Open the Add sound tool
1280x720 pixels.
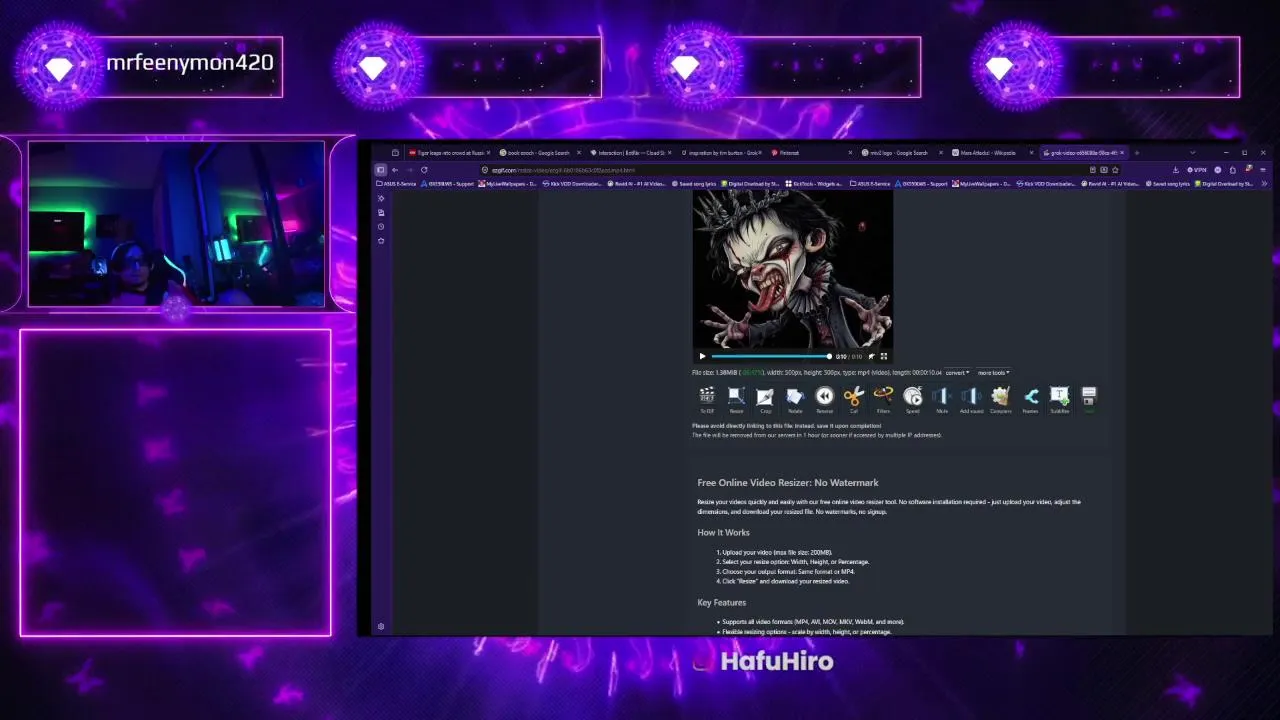coord(971,400)
